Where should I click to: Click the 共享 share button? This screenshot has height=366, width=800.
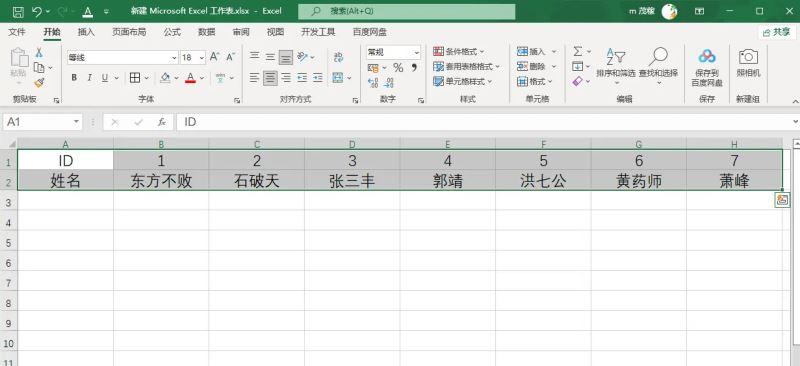click(777, 32)
